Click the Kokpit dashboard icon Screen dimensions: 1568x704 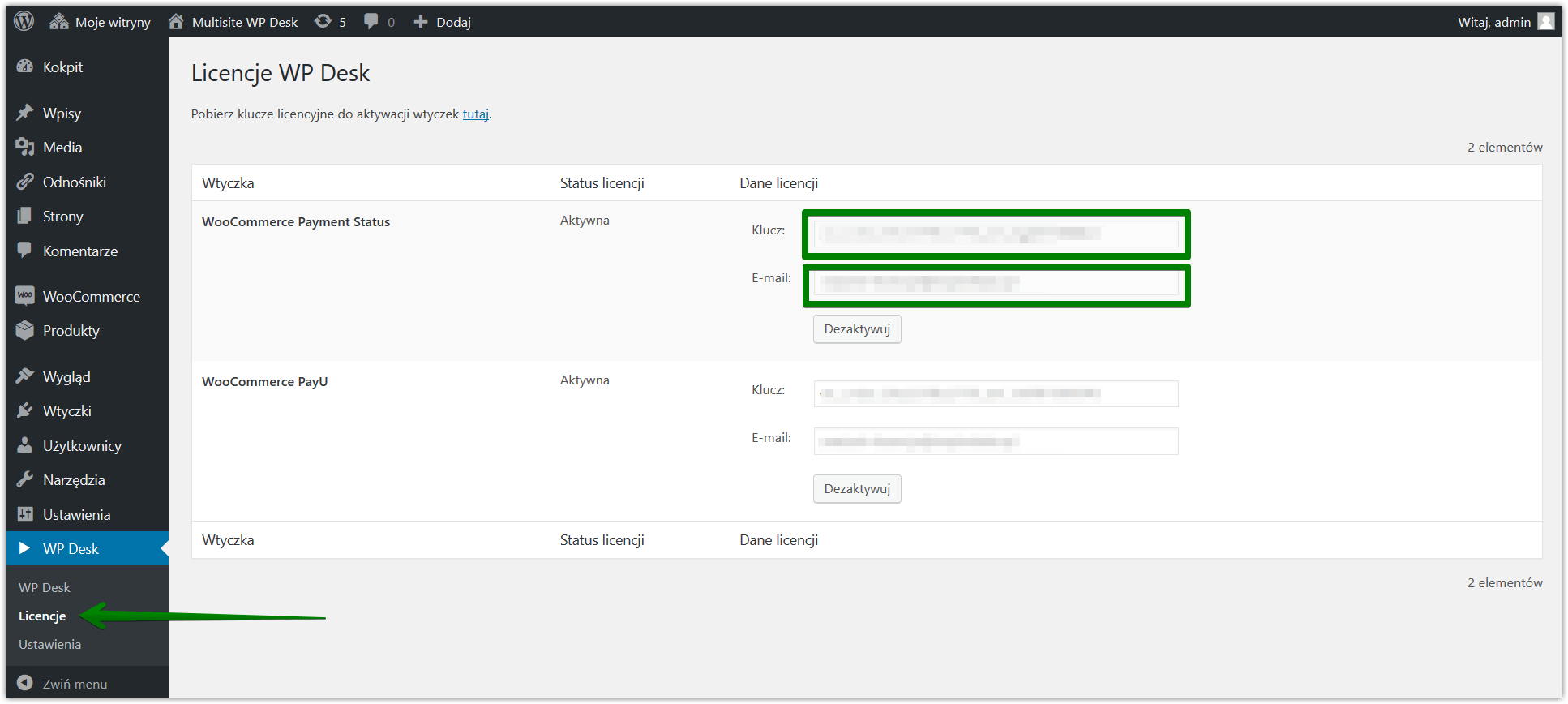[x=25, y=67]
